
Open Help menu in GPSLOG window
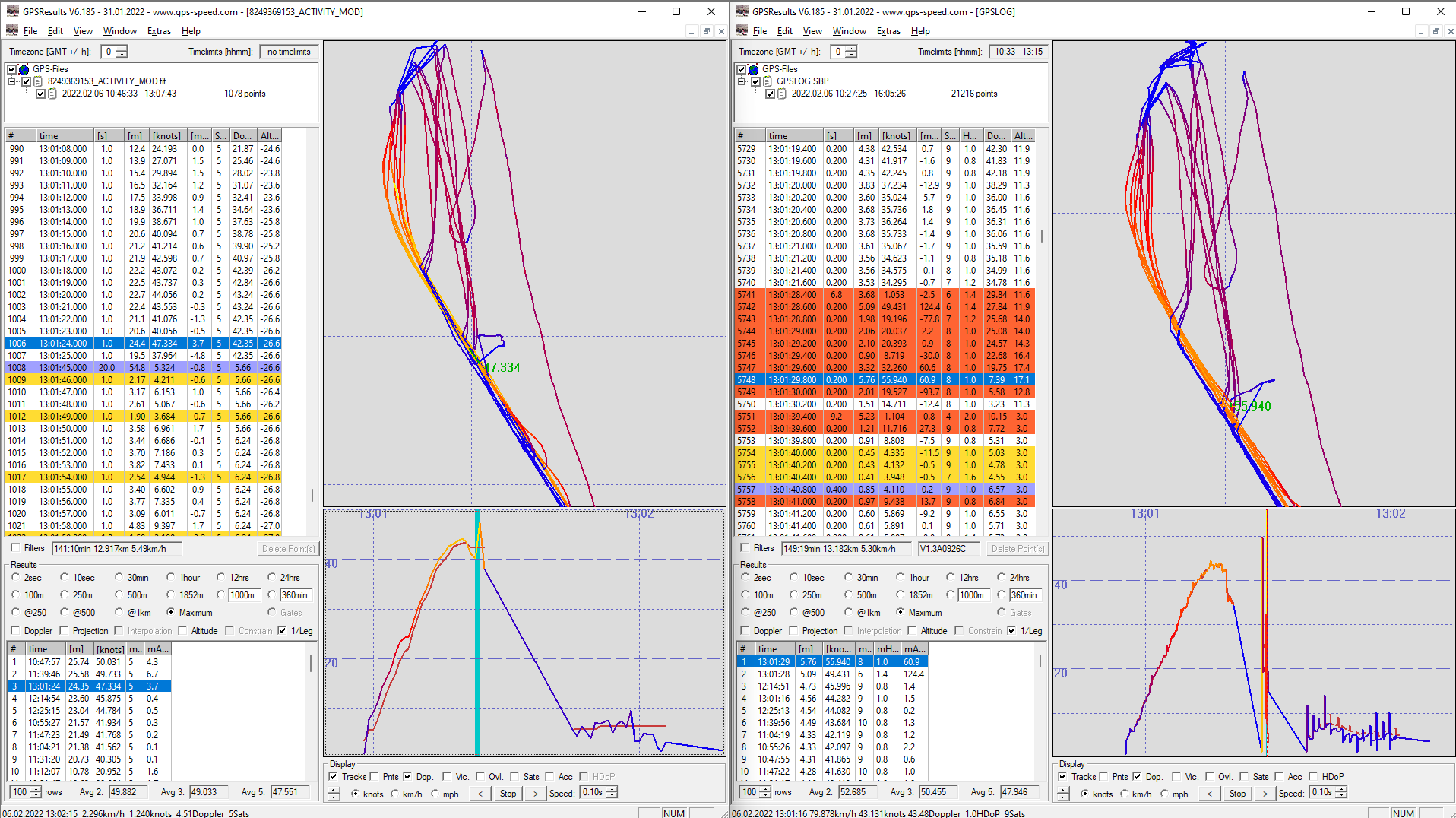920,31
